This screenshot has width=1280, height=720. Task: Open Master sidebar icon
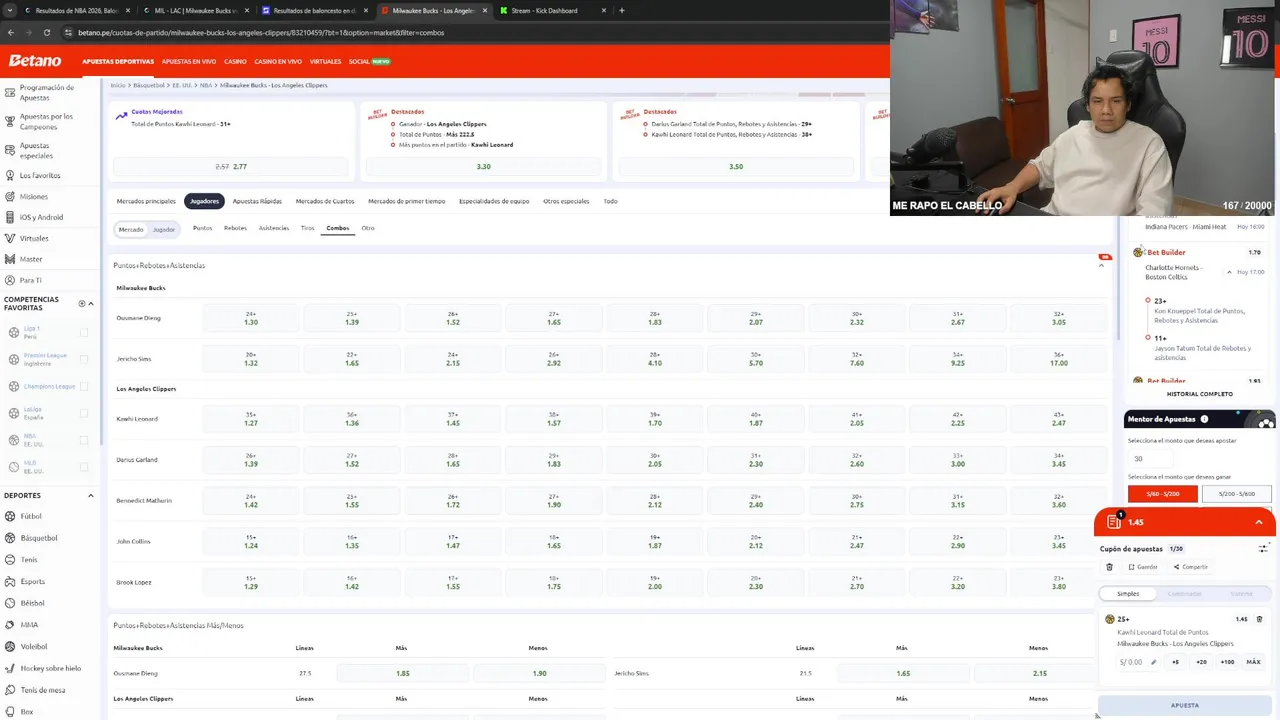tap(9, 259)
